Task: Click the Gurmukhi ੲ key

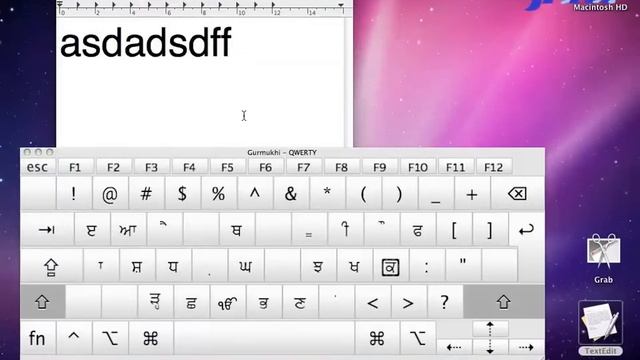Action: [92, 230]
